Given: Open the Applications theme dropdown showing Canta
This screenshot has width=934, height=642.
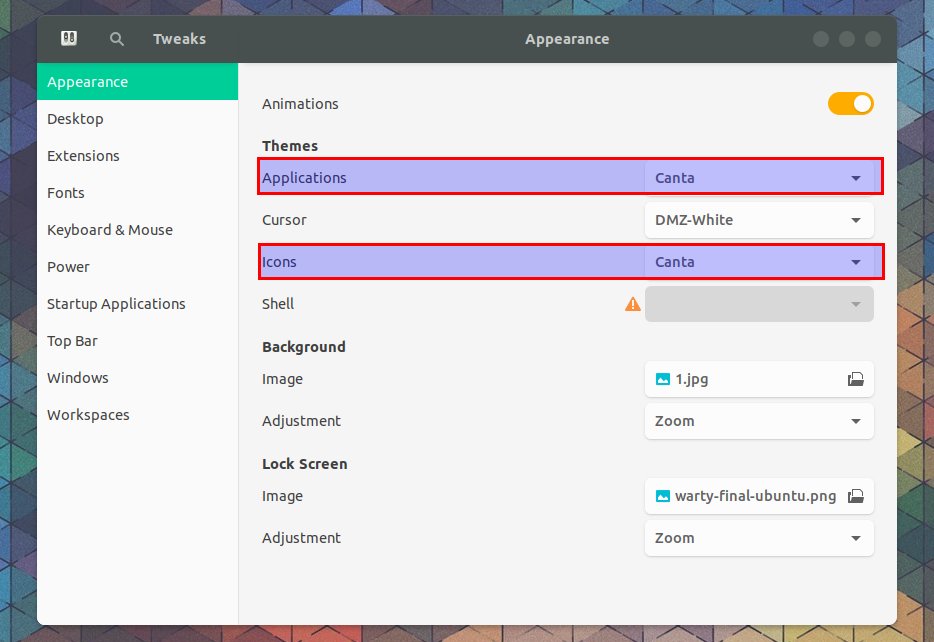Looking at the screenshot, I should tap(758, 177).
